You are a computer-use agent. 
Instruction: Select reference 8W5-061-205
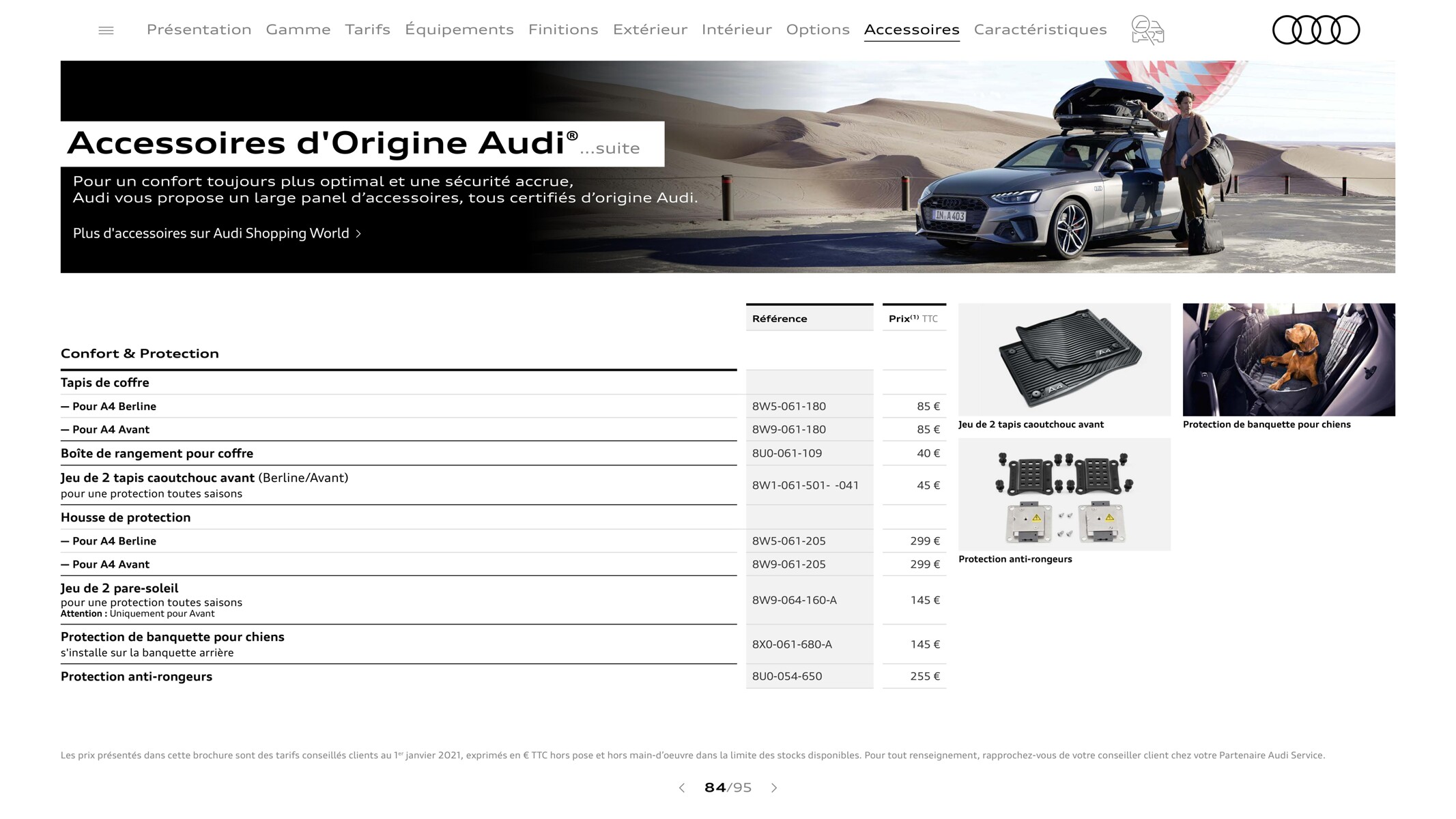789,541
